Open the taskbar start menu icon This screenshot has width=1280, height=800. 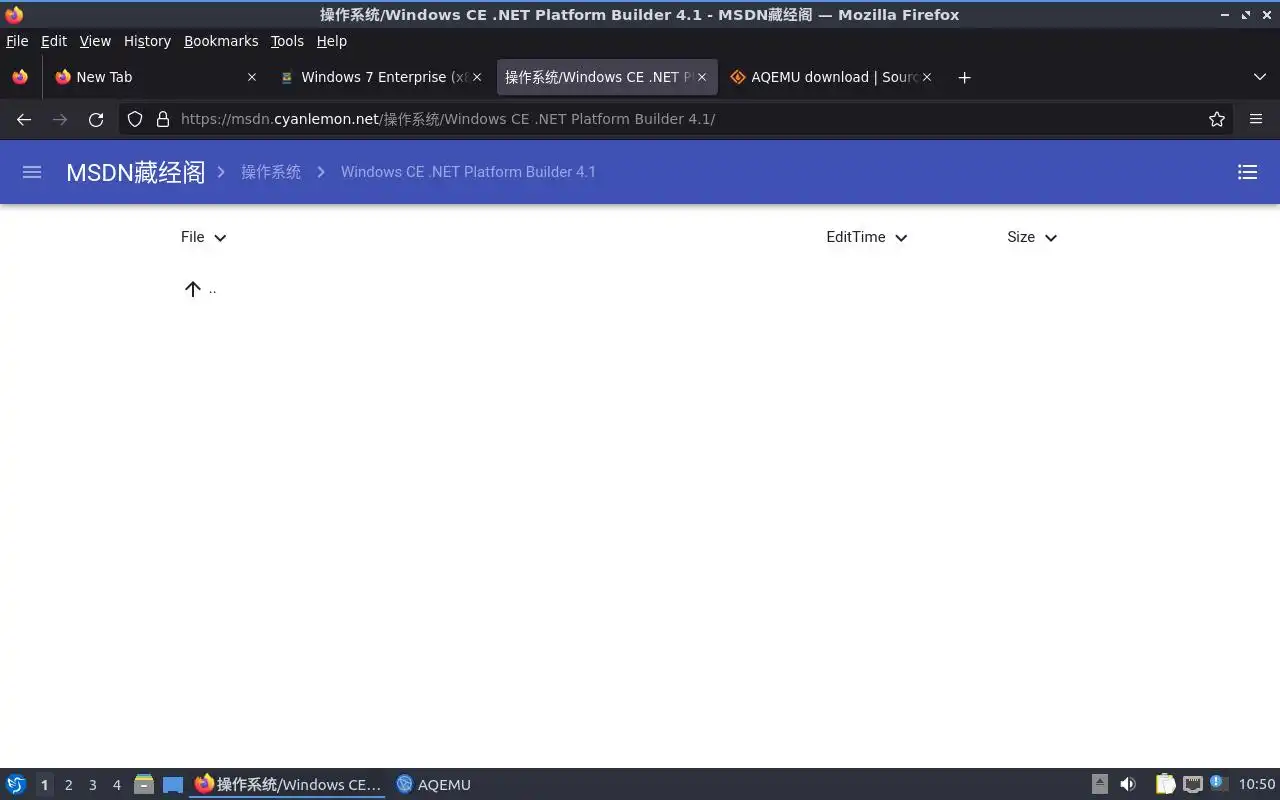click(16, 785)
